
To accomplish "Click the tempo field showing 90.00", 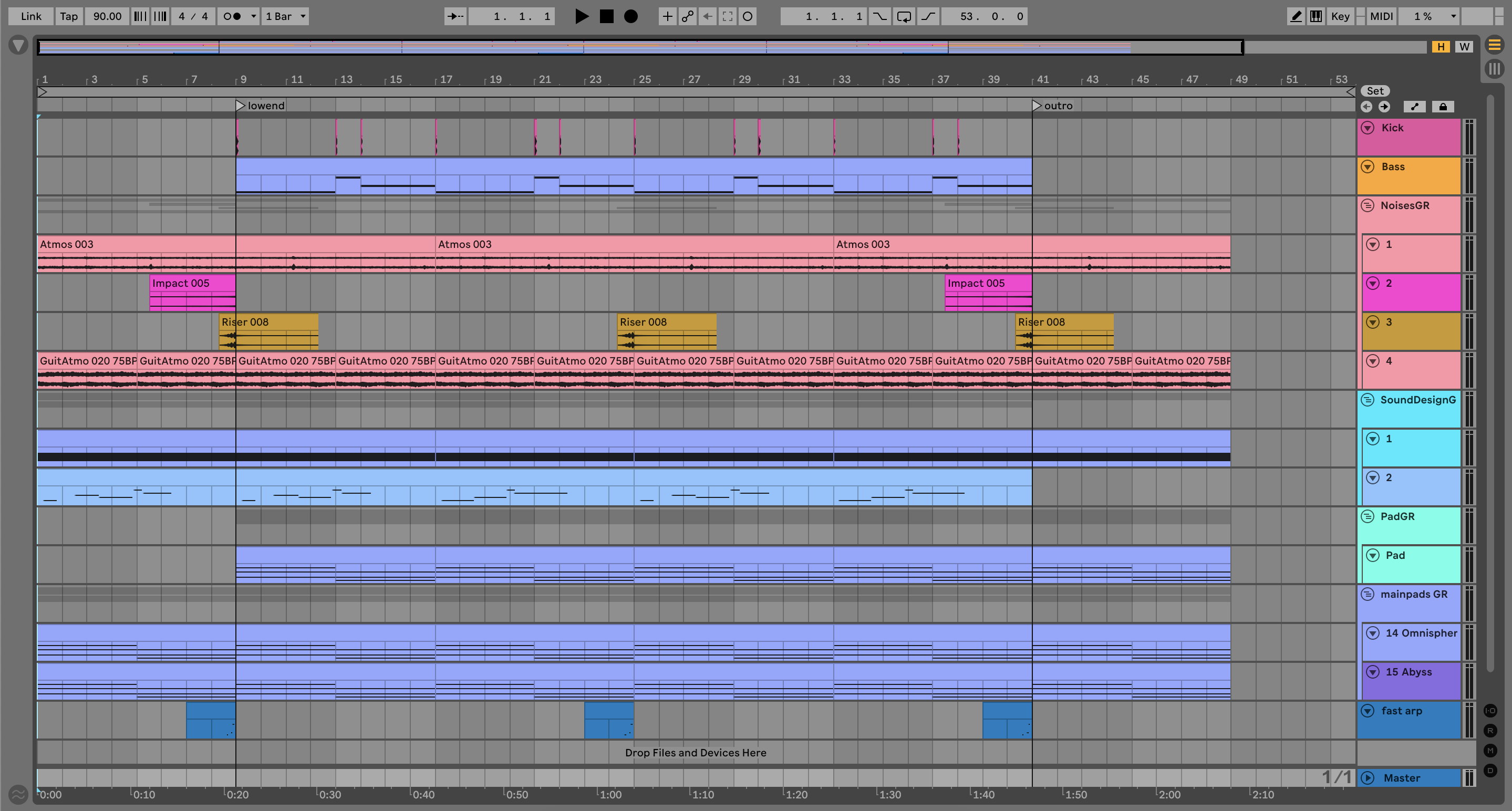I will [x=107, y=16].
